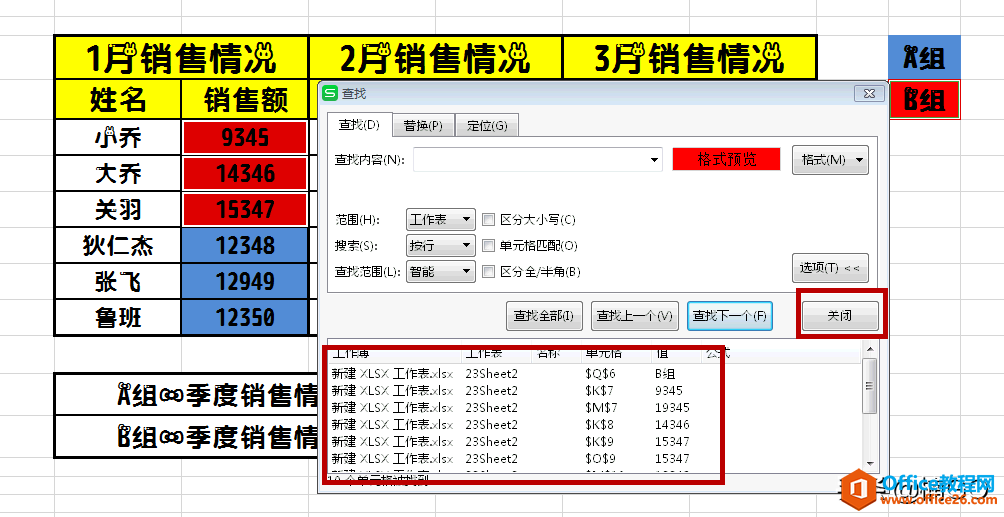Select the 关羽 name cell
Image resolution: width=1004 pixels, height=517 pixels.
point(118,209)
